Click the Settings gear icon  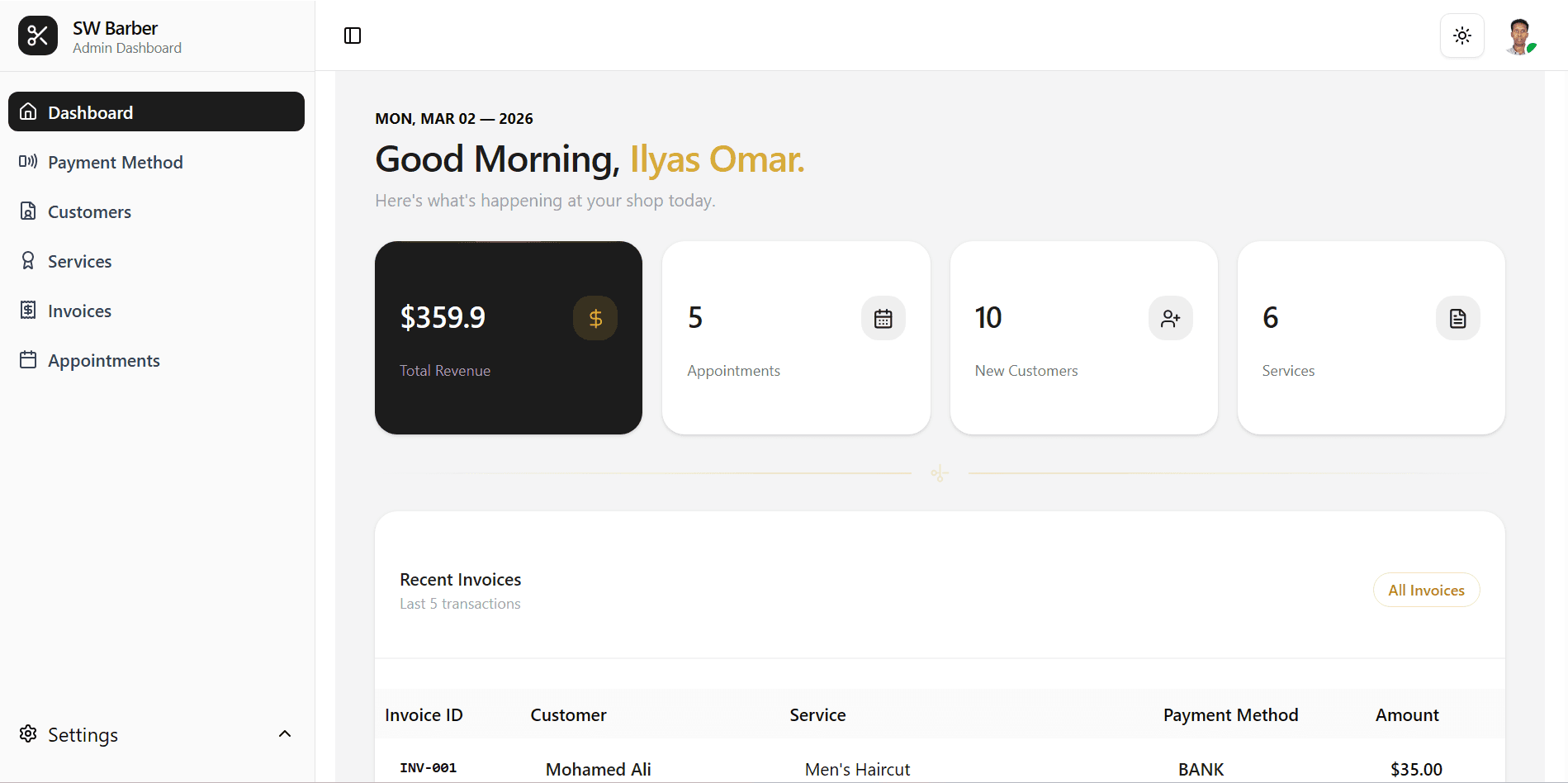(28, 733)
